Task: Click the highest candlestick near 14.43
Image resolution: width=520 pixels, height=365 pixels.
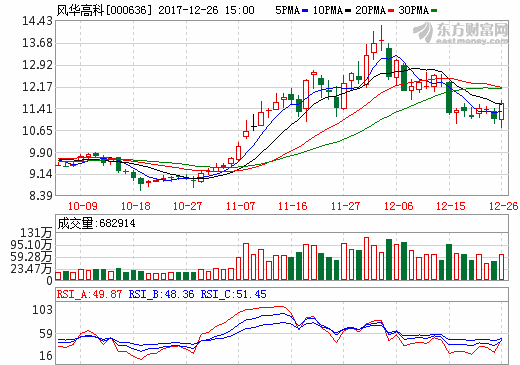Action: (x=381, y=39)
